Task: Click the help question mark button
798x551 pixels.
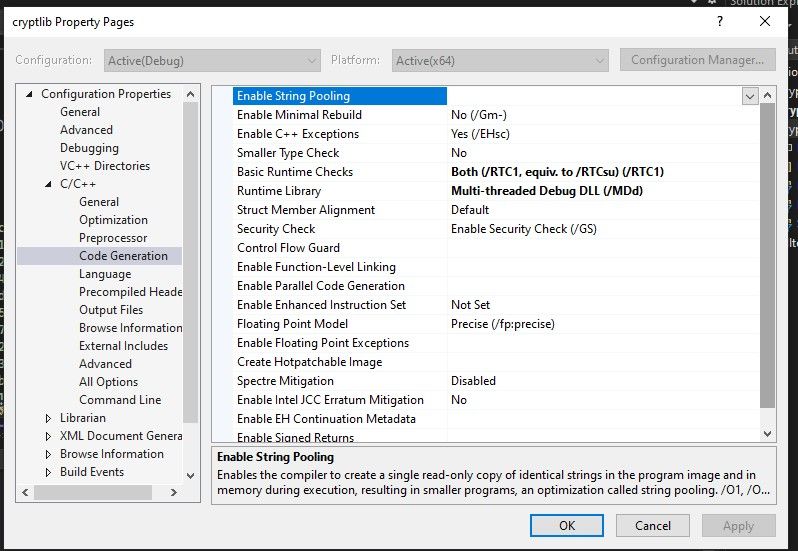Action: pos(720,21)
